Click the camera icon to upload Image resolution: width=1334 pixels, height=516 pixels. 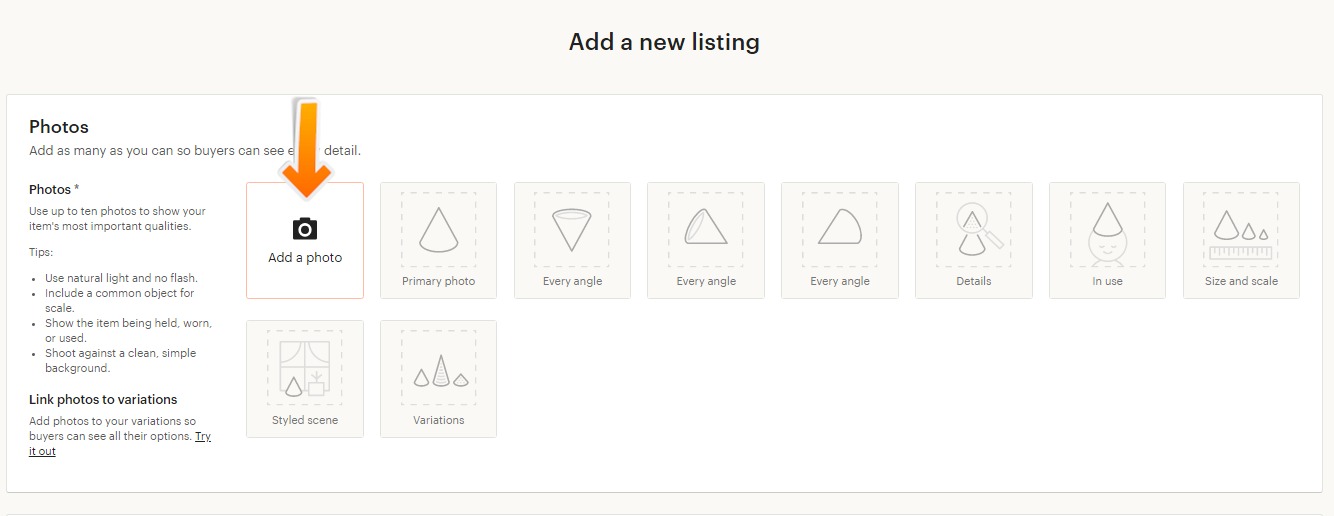(x=305, y=229)
